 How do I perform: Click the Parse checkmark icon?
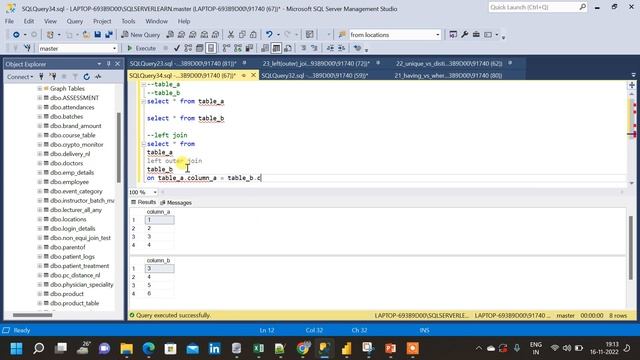click(177, 48)
